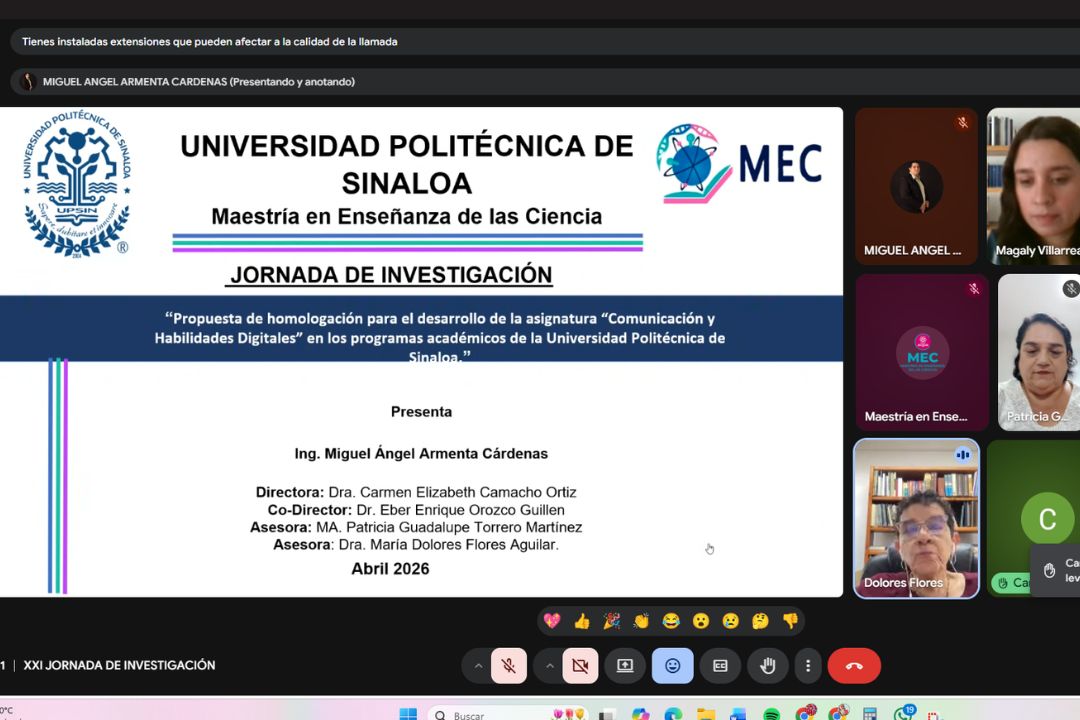Click the present screen icon
The height and width of the screenshot is (720, 1080).
625,666
